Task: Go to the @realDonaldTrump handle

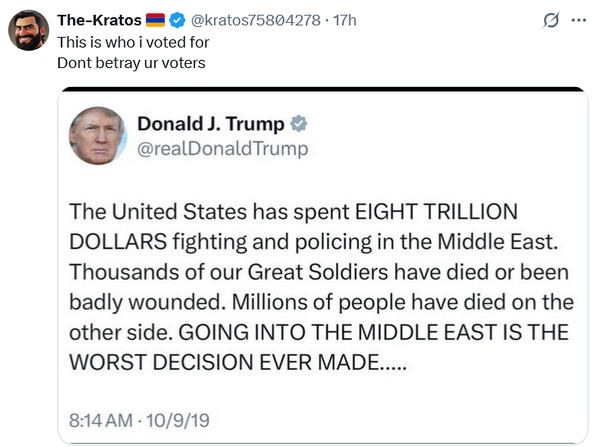Action: coord(222,149)
